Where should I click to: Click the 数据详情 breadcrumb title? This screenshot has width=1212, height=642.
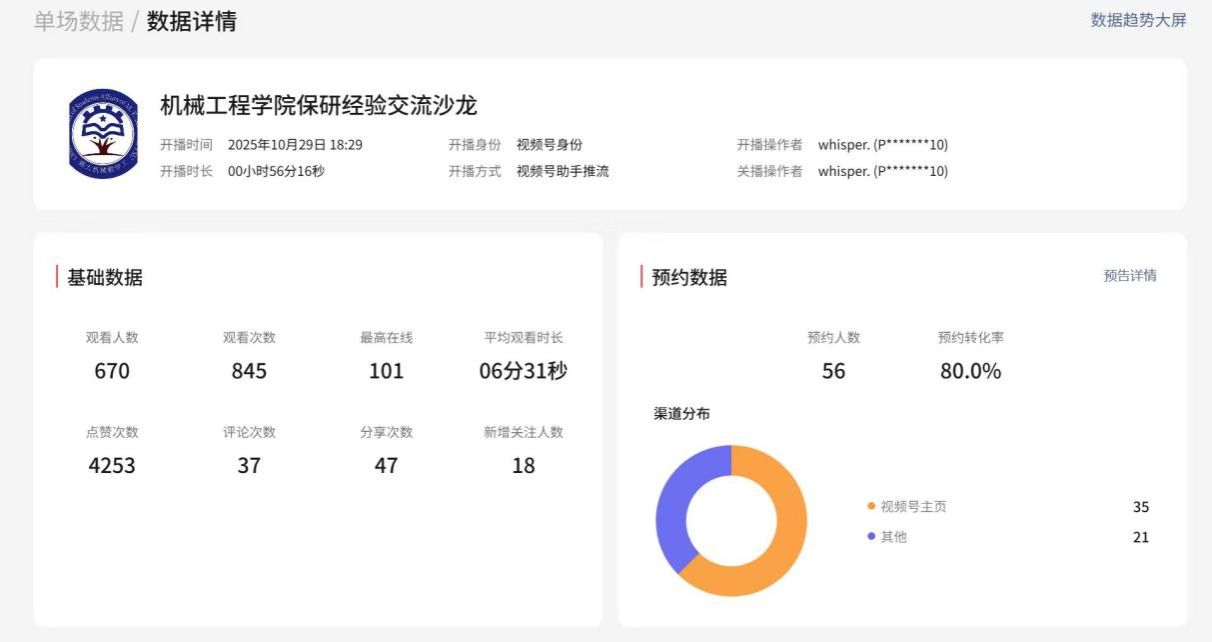192,21
